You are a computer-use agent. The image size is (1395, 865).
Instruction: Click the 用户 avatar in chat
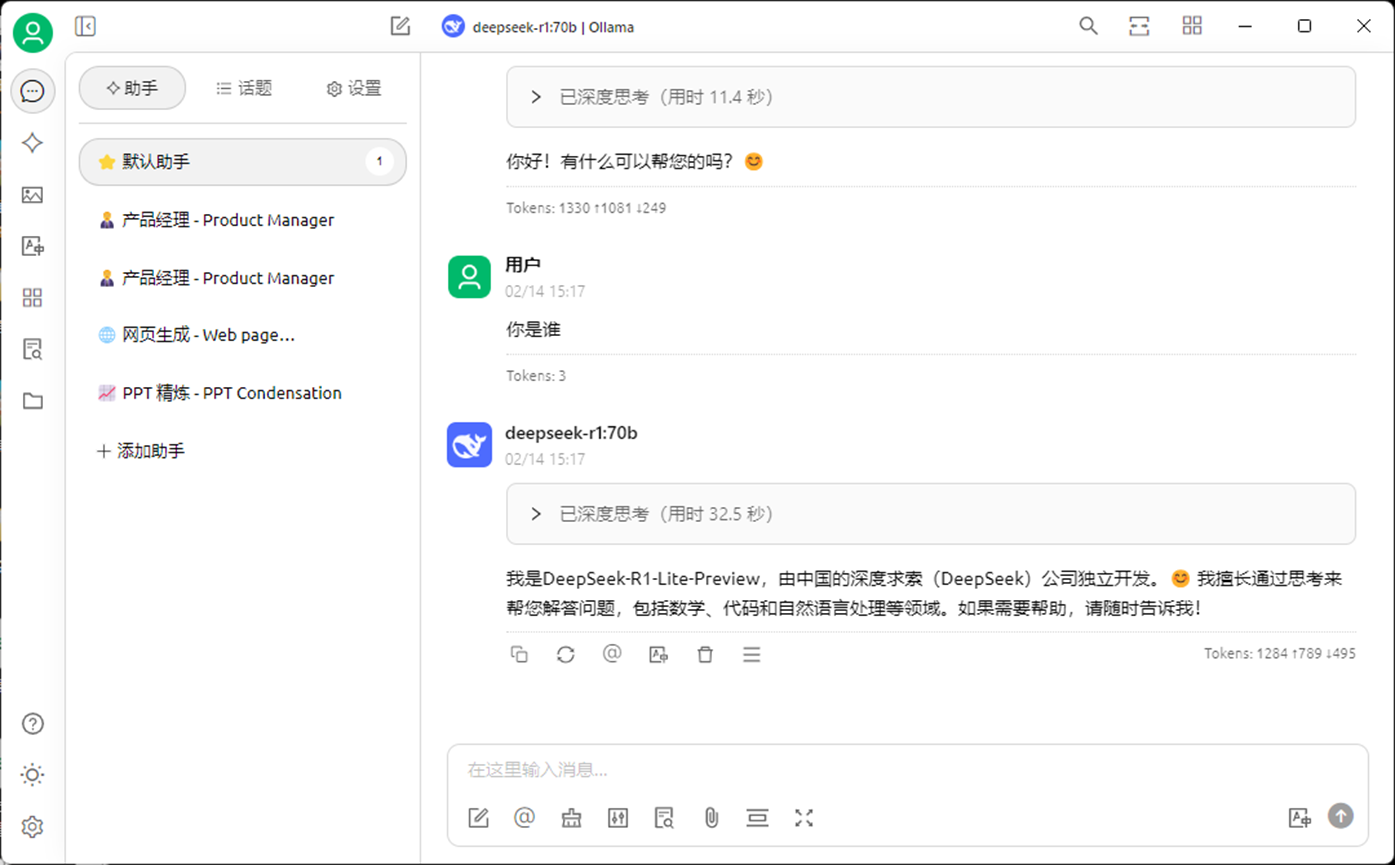click(469, 277)
